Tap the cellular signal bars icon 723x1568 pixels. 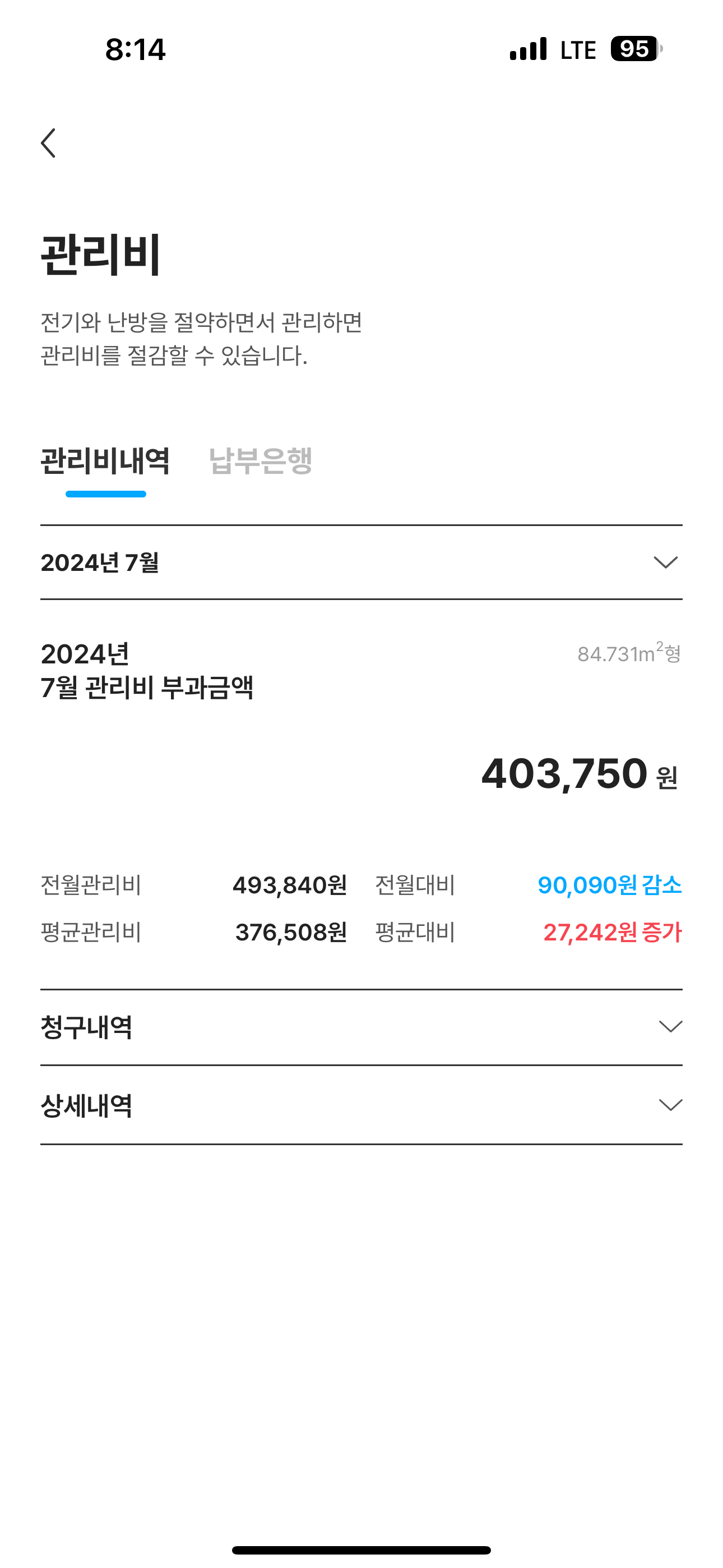(529, 49)
